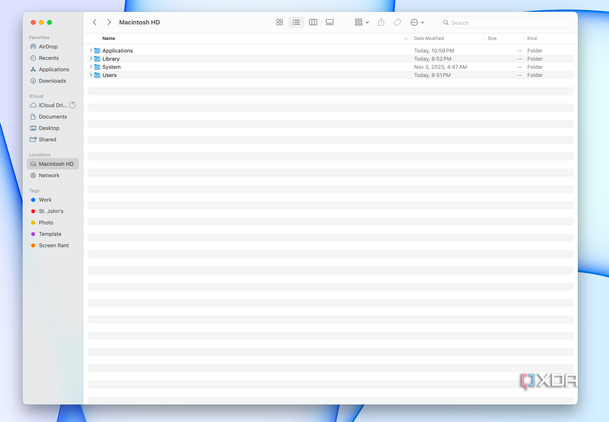Toggle sort direction arrow in Name column
This screenshot has height=422, width=609.
(x=405, y=38)
